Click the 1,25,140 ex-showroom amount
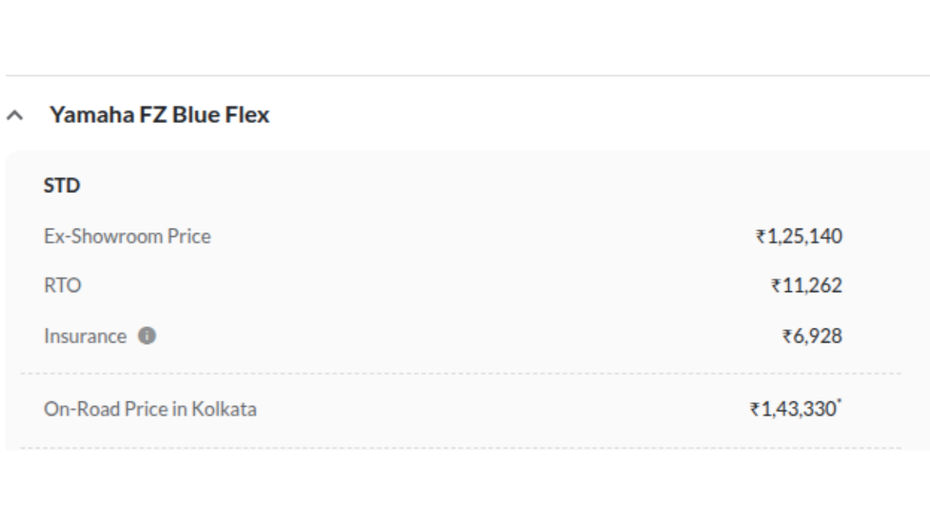The height and width of the screenshot is (523, 930). (x=805, y=236)
